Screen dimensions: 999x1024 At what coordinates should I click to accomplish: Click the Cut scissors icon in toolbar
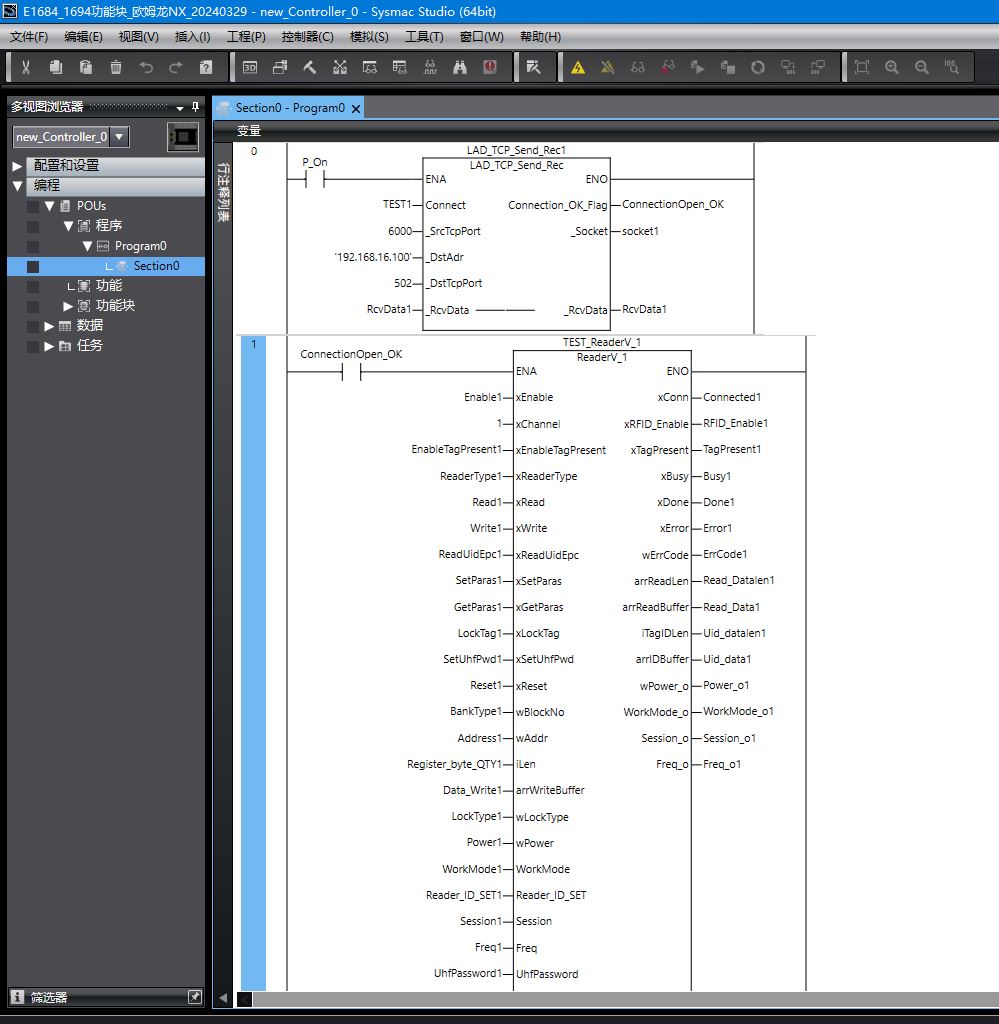pos(26,67)
